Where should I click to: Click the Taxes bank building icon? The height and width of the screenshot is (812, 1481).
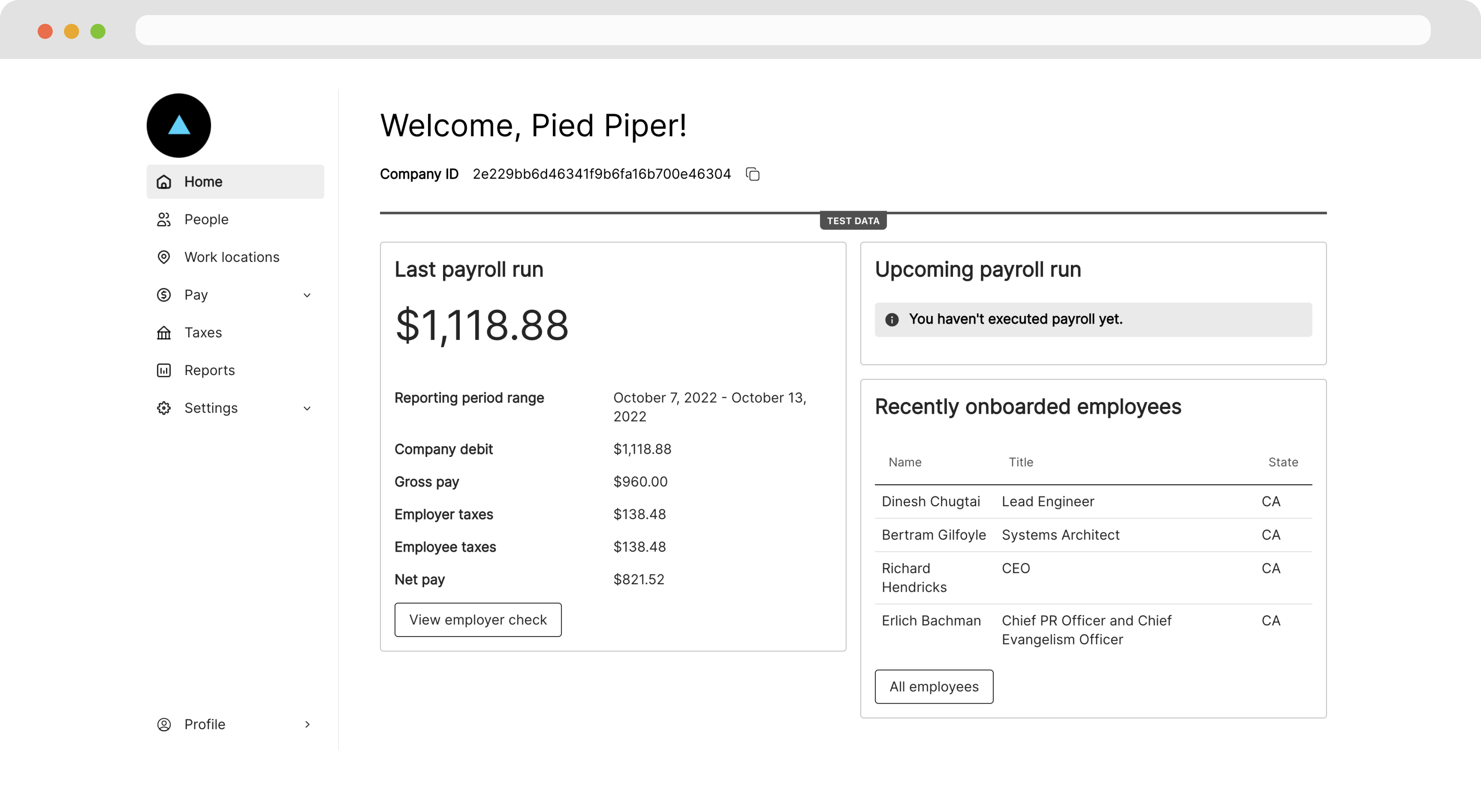pos(164,333)
